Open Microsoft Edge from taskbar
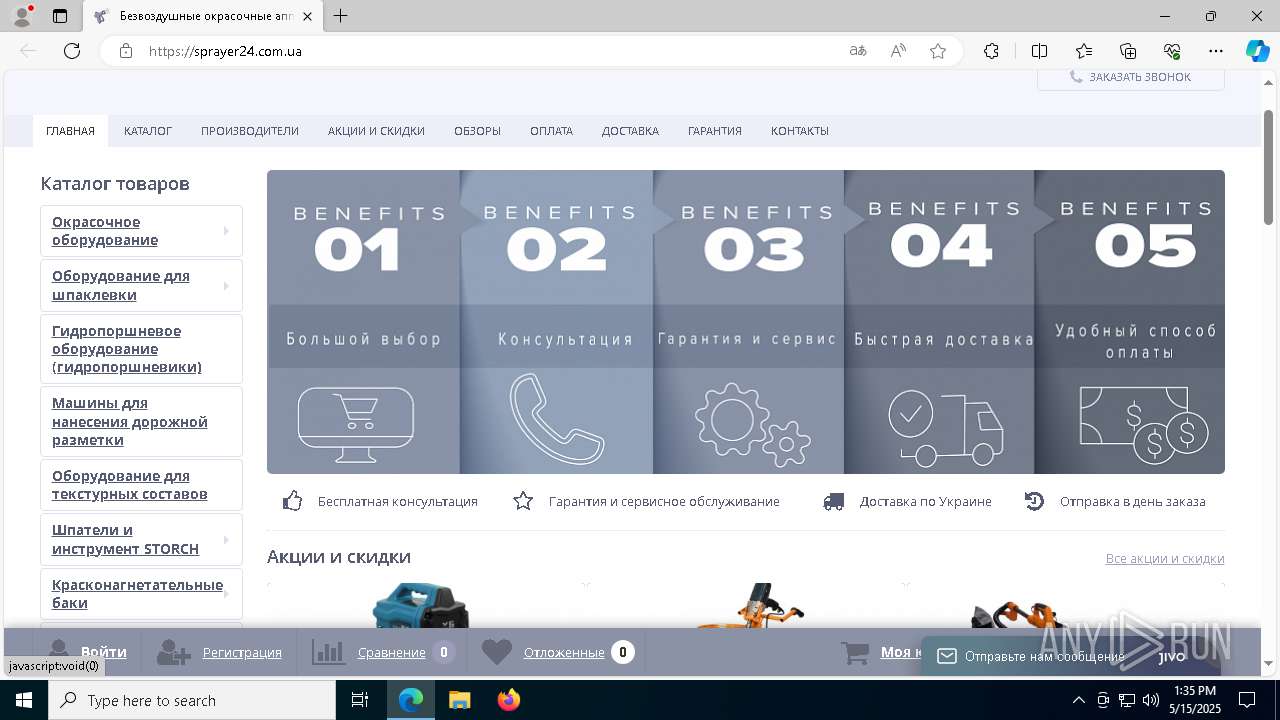 point(411,700)
